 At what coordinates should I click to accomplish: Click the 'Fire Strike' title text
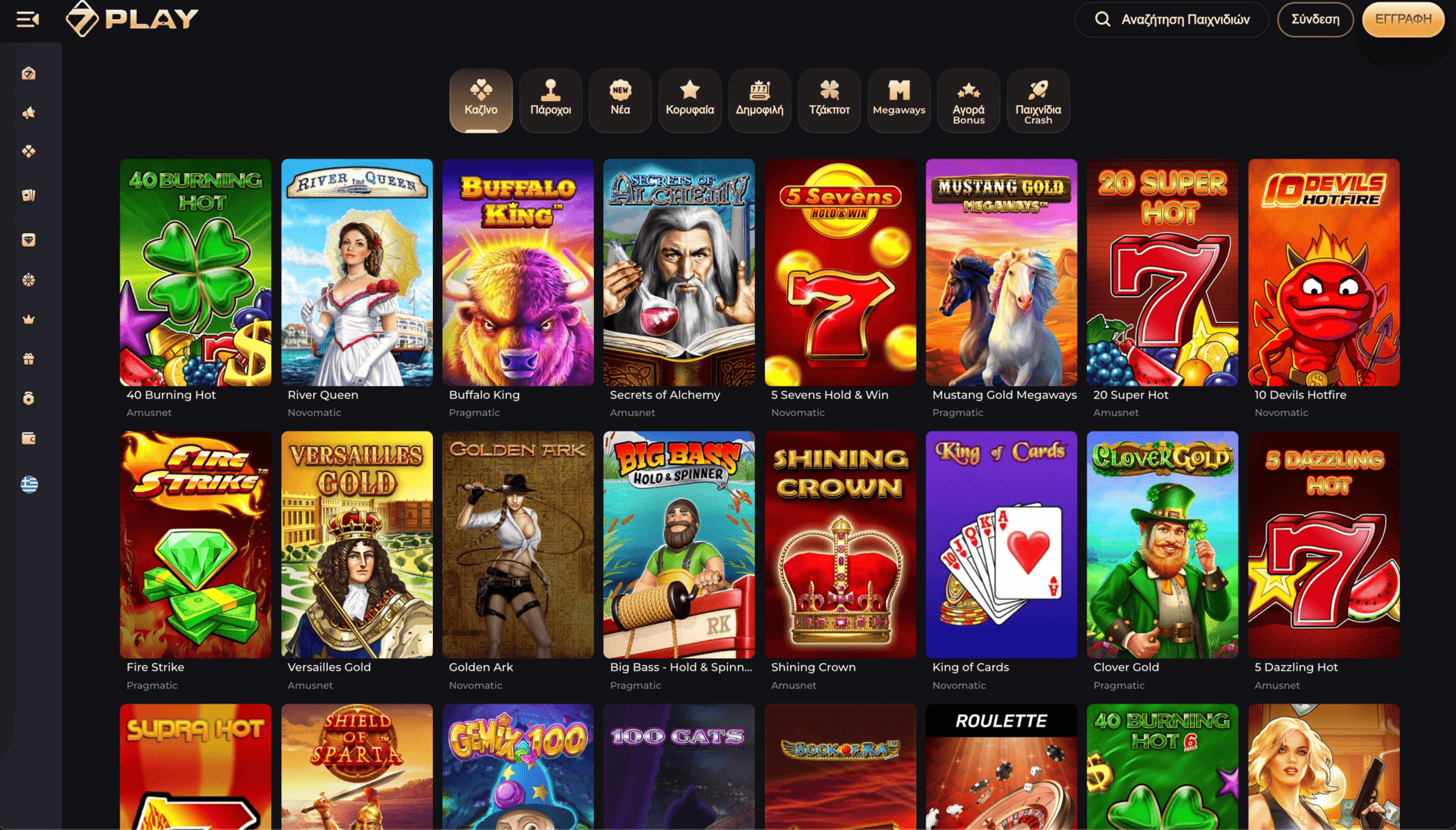156,668
